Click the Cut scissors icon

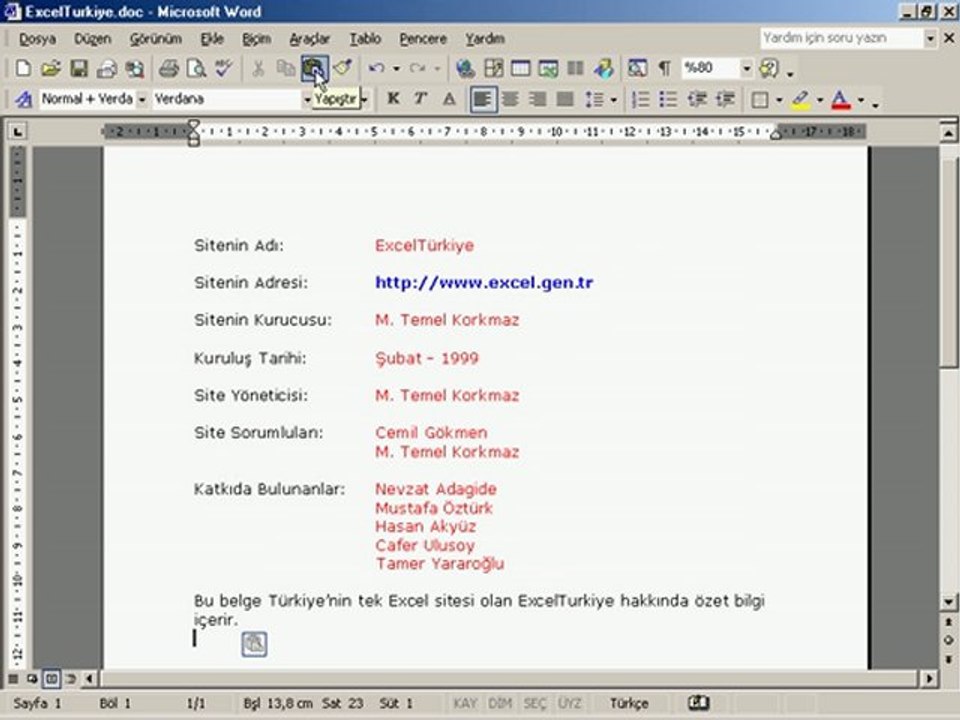point(258,68)
